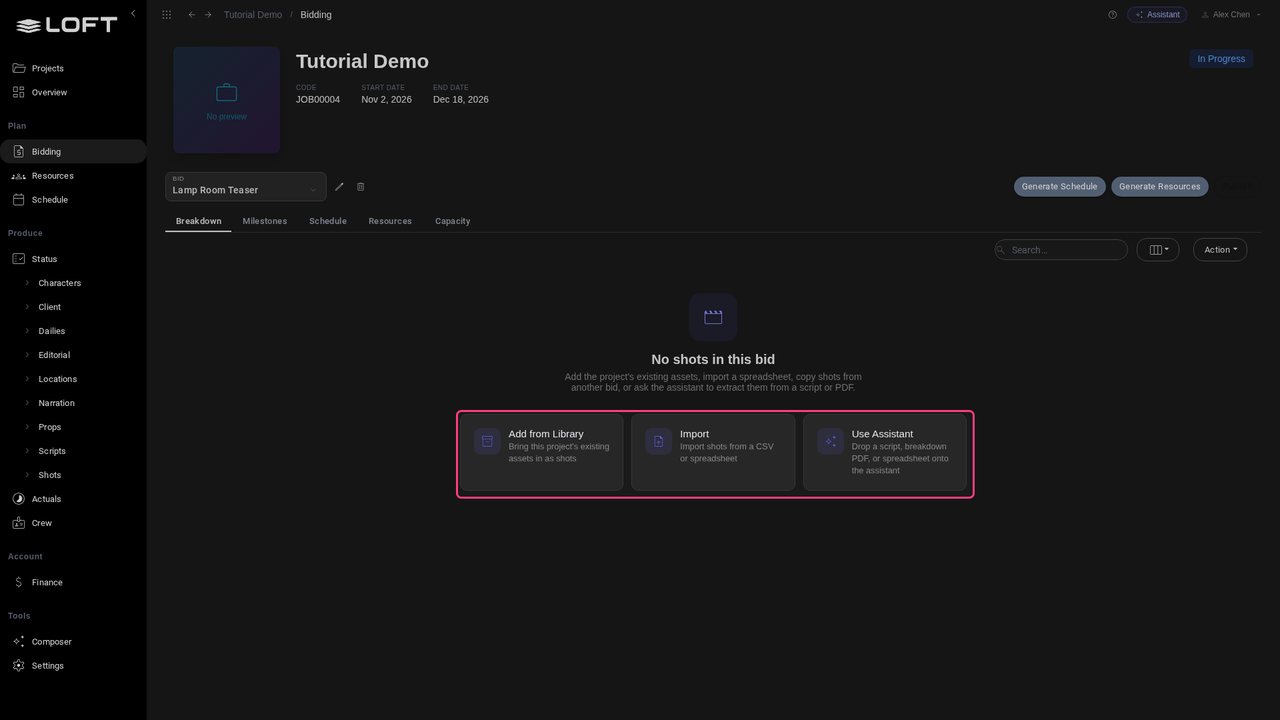Click the Schedule calendar icon in sidebar
Image resolution: width=1280 pixels, height=720 pixels.
click(18, 200)
